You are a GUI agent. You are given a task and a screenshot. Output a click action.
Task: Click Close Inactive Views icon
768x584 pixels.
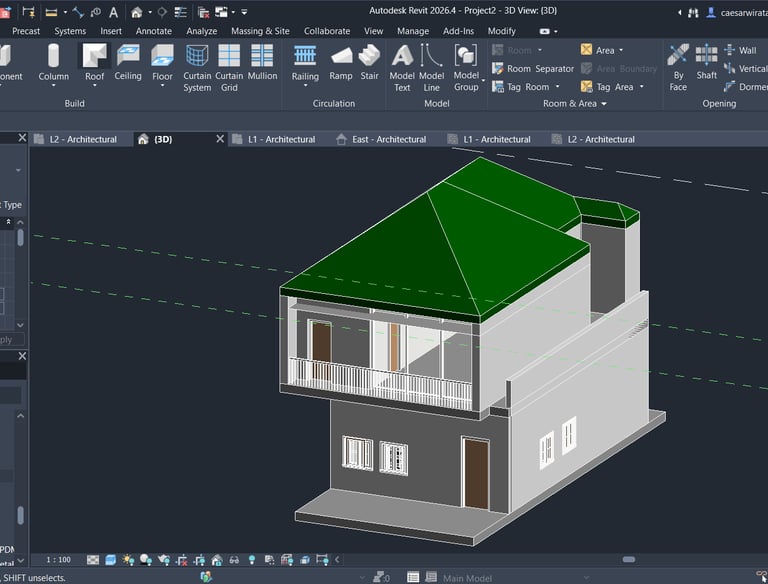coord(203,12)
